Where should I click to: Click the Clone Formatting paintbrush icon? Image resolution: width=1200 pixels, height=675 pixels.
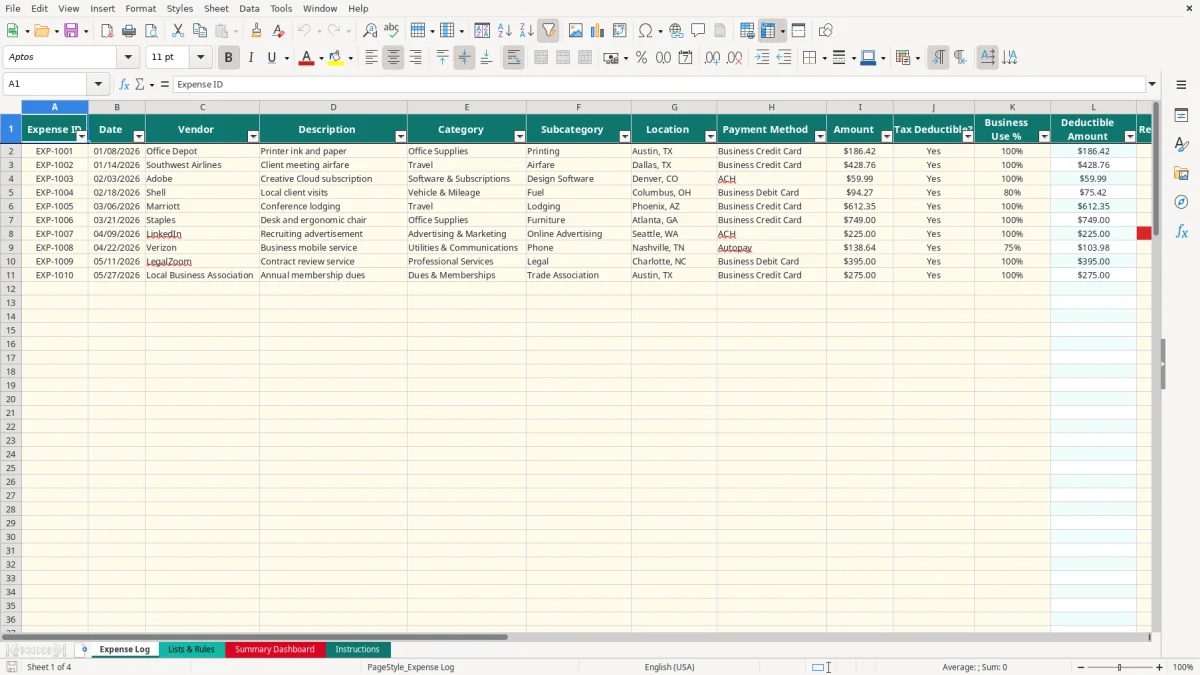coord(257,31)
